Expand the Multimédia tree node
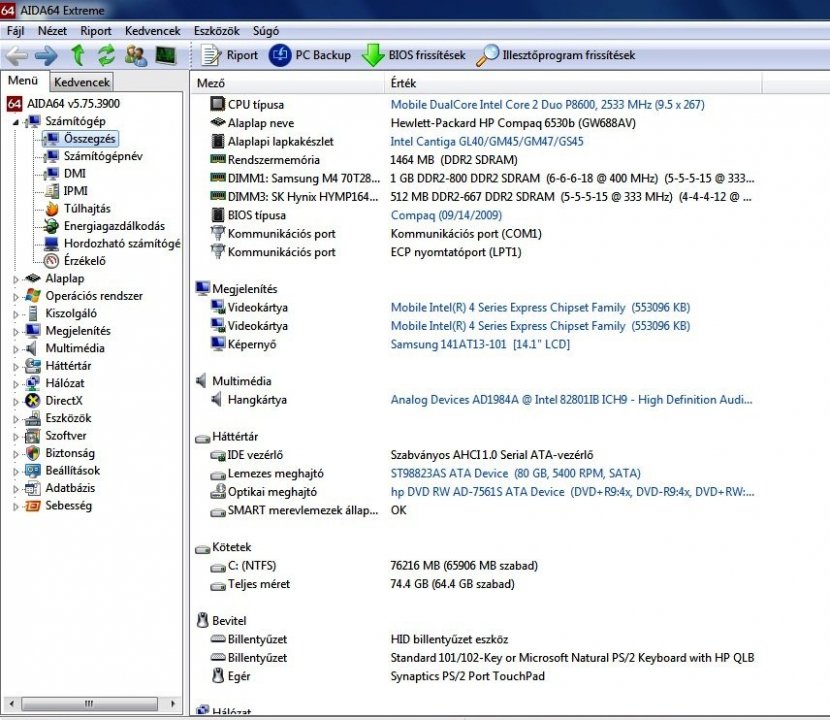The width and height of the screenshot is (830, 720). click(x=16, y=349)
